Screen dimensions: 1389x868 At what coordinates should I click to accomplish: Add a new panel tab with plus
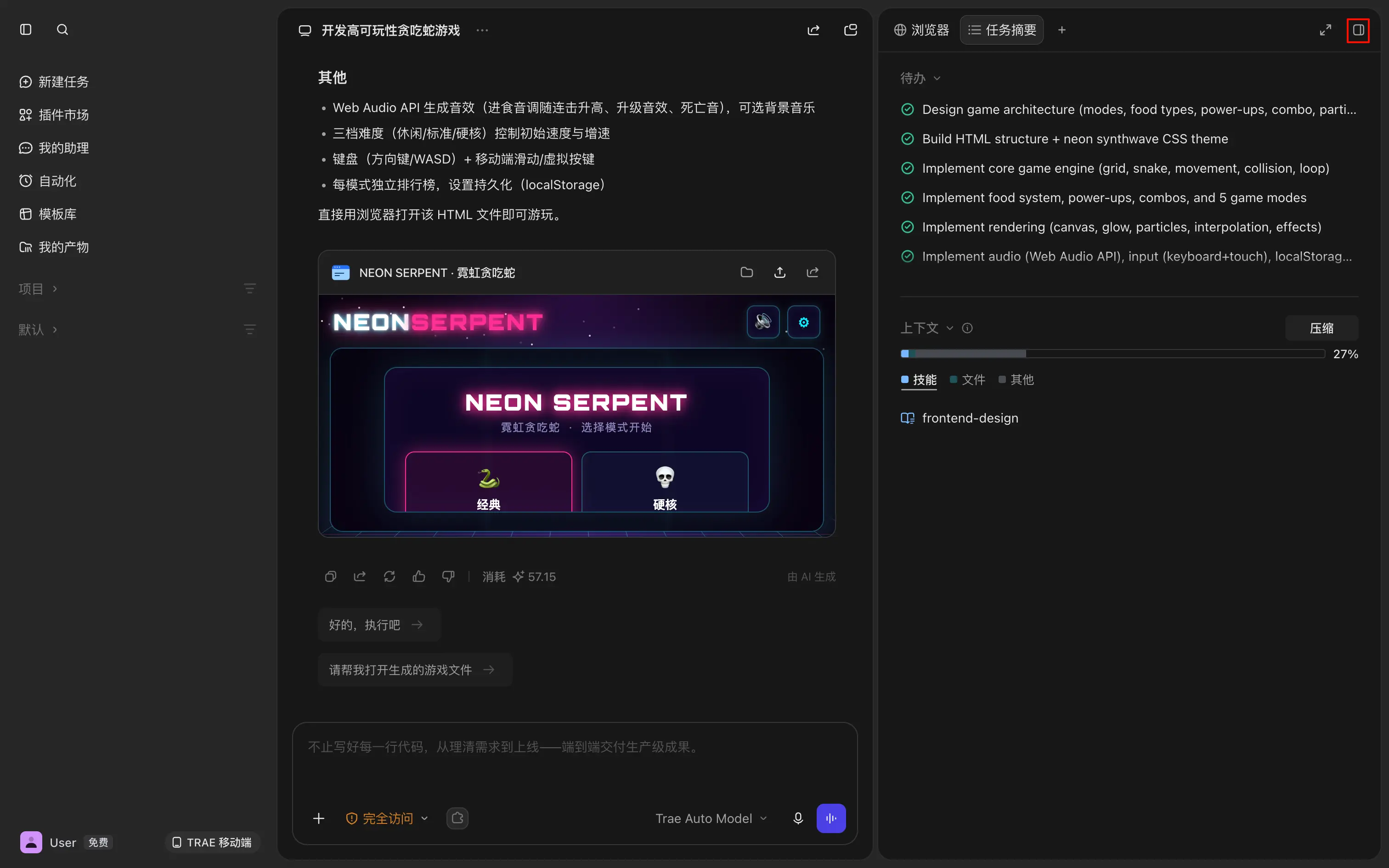point(1062,30)
